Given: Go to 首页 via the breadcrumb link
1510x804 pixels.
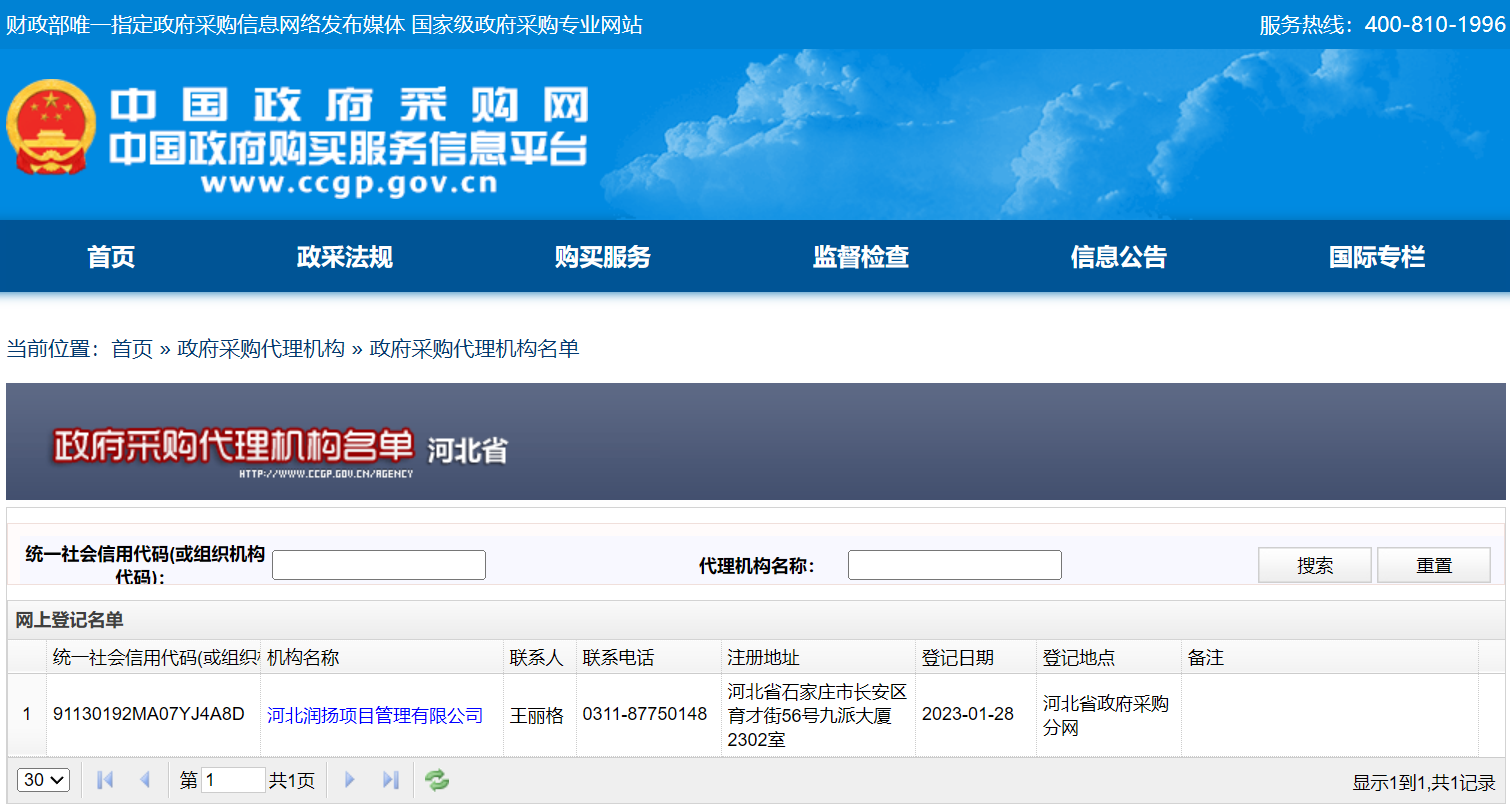Looking at the screenshot, I should point(132,349).
